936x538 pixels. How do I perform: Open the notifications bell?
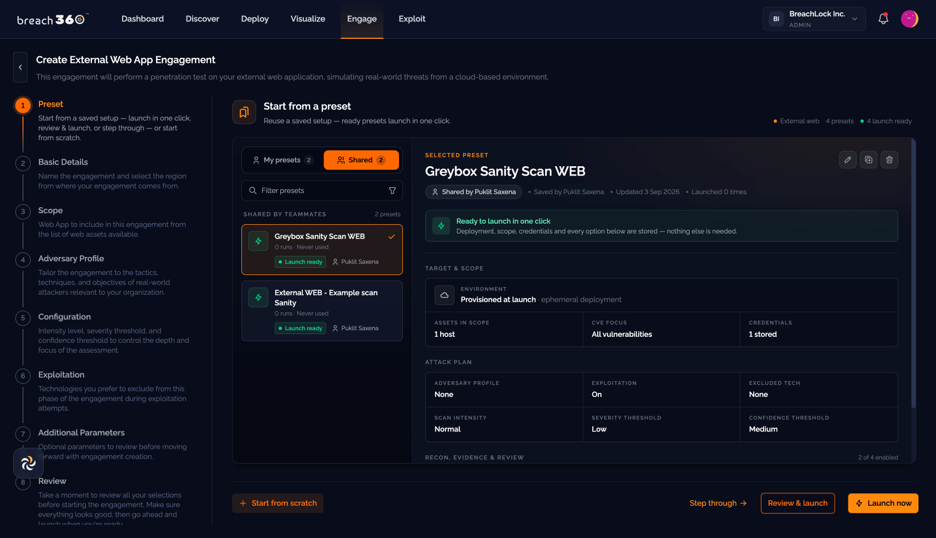click(x=883, y=19)
